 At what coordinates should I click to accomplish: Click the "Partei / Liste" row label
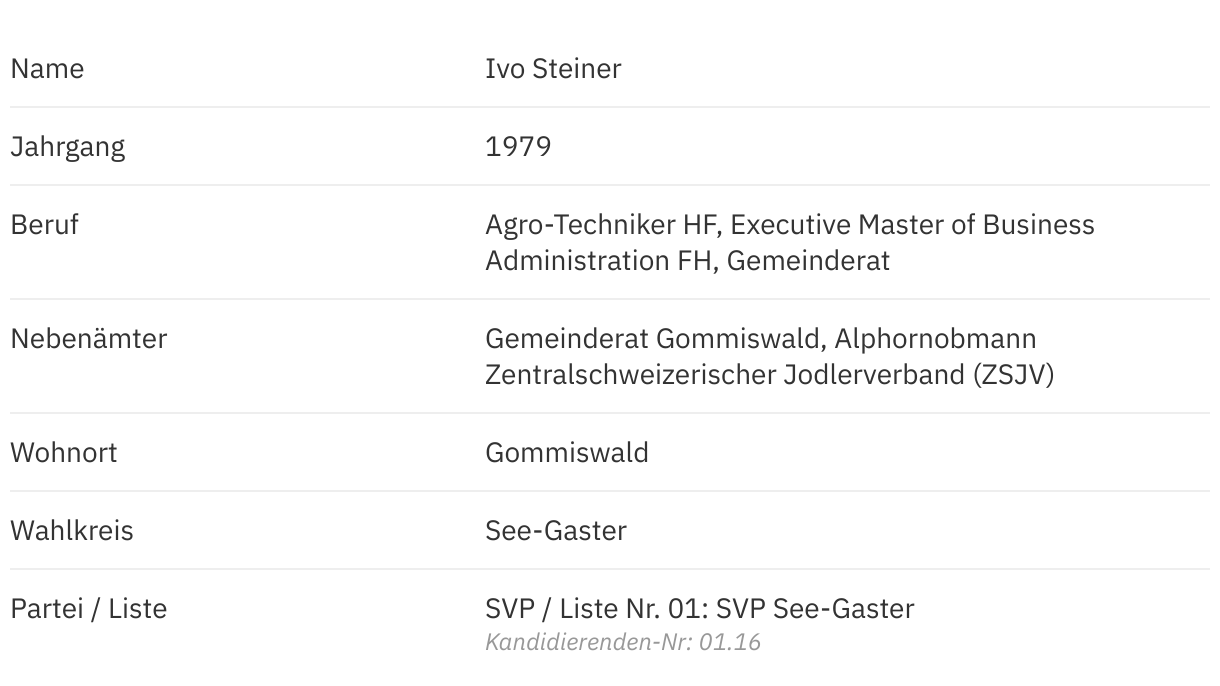coord(89,609)
